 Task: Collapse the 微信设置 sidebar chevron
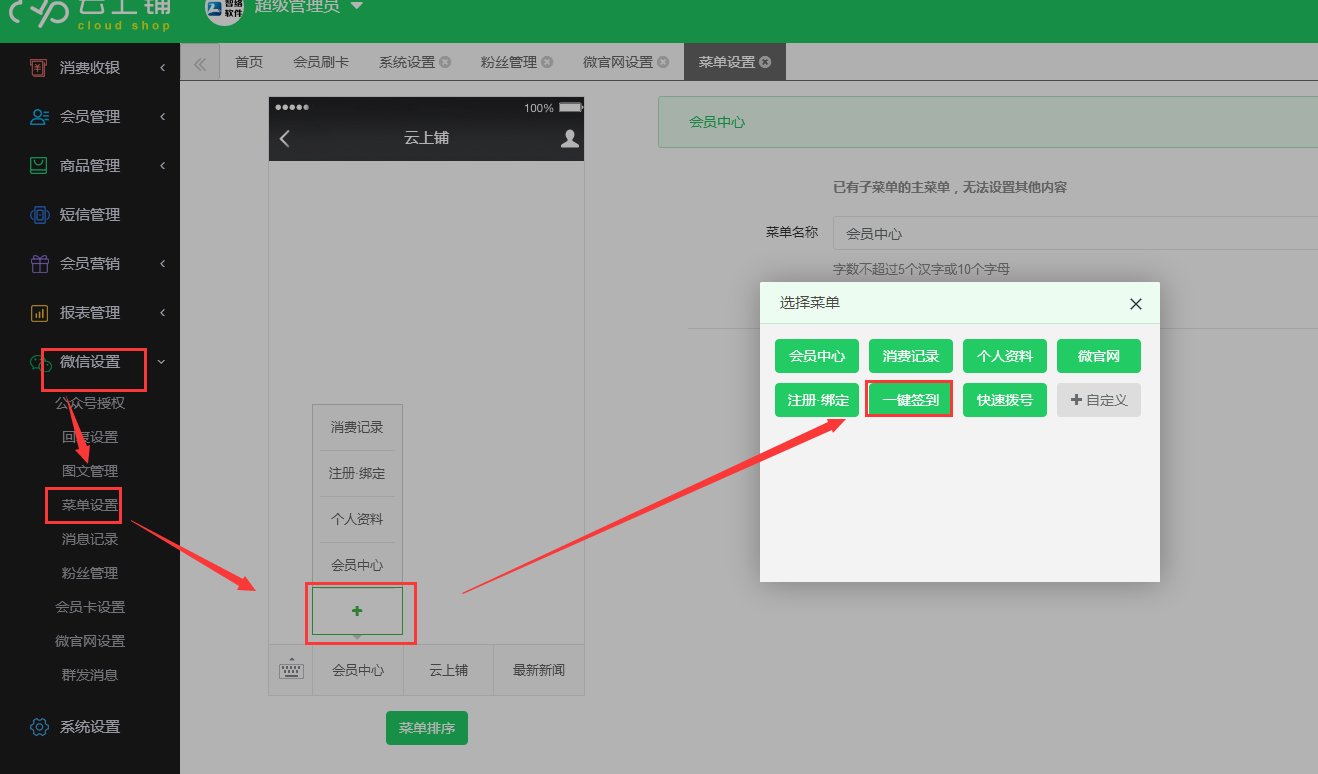tap(162, 361)
